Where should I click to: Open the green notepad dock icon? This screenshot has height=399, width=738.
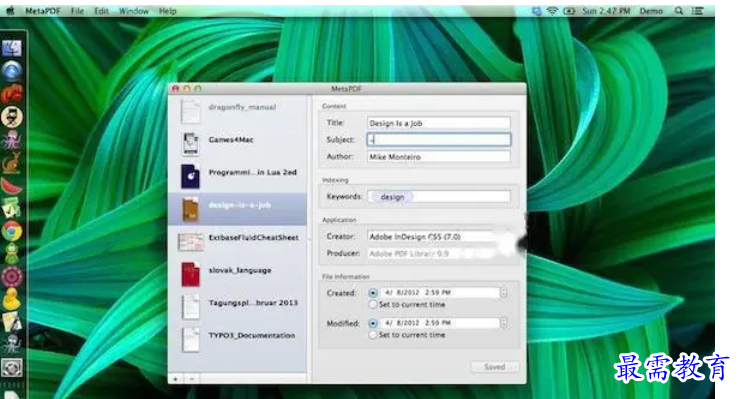(x=12, y=208)
